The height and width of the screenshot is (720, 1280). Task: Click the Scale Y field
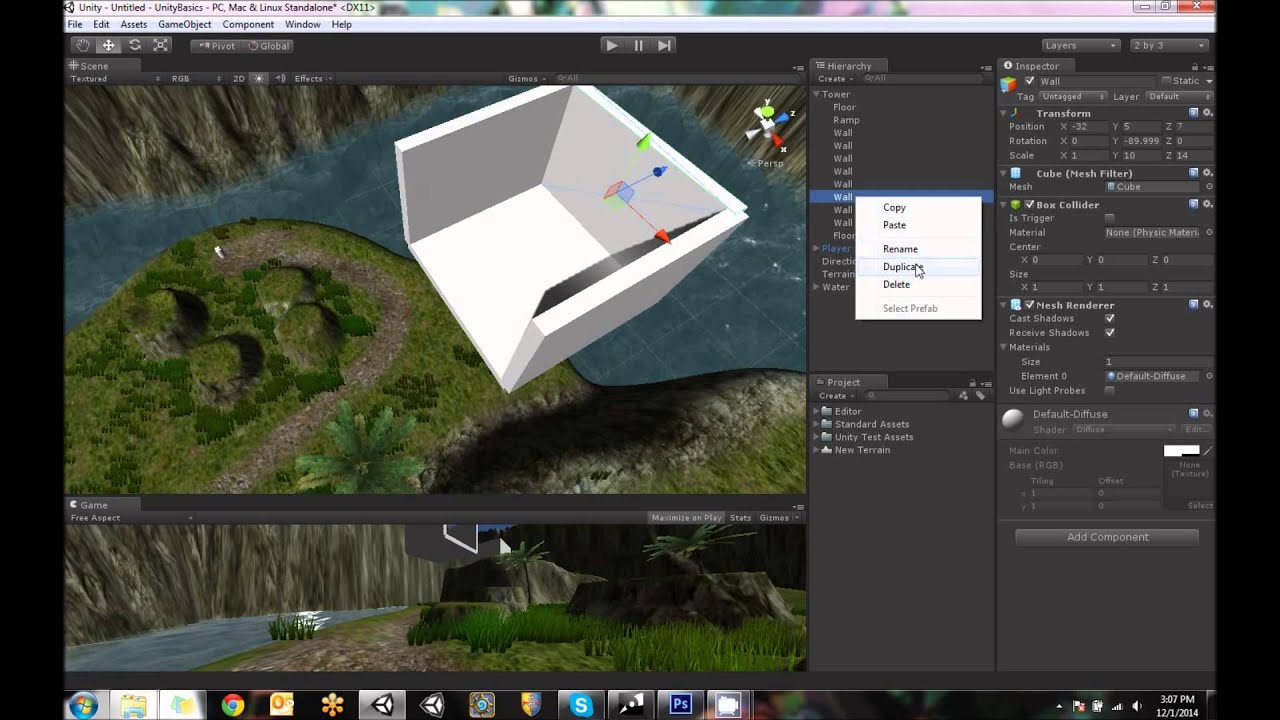1140,155
